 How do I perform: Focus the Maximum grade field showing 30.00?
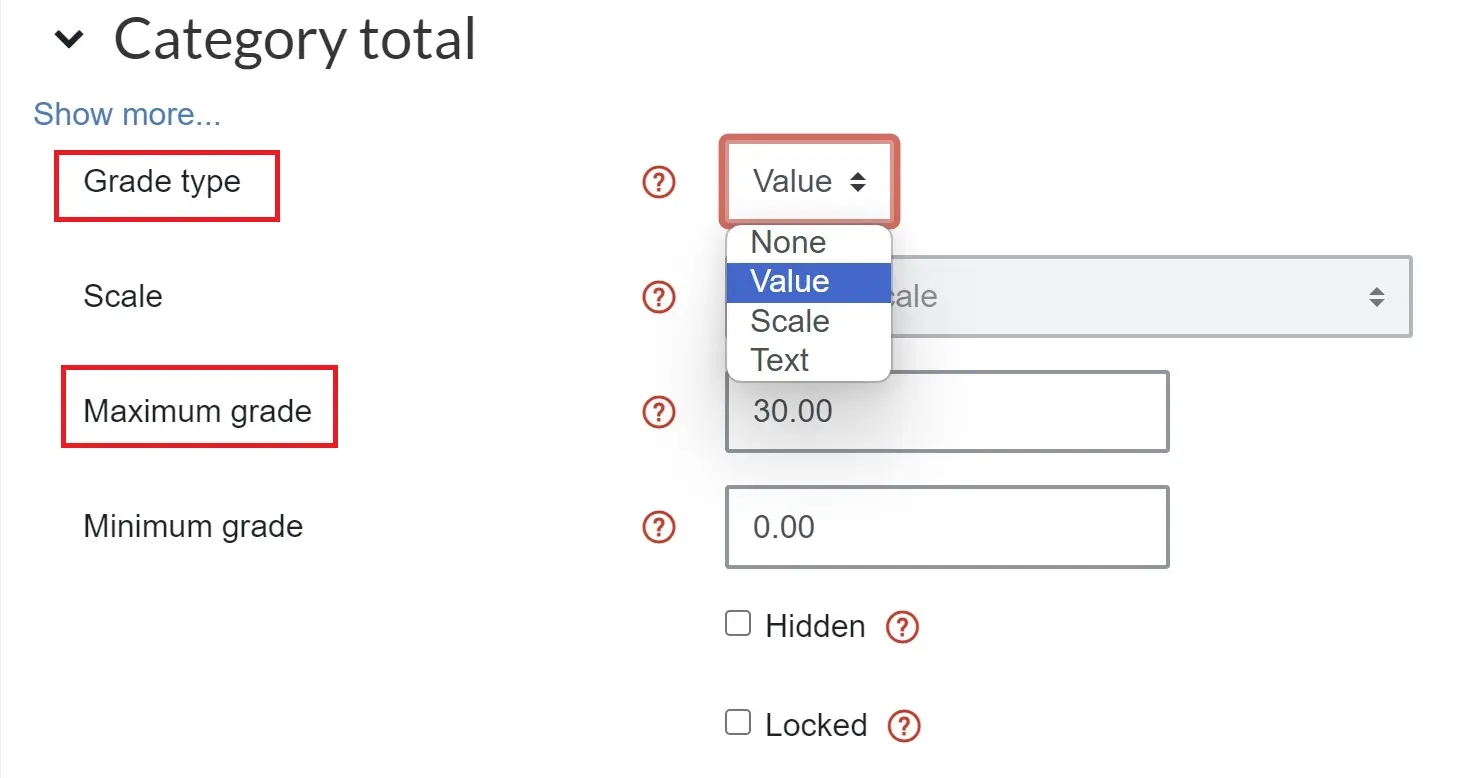coord(947,411)
